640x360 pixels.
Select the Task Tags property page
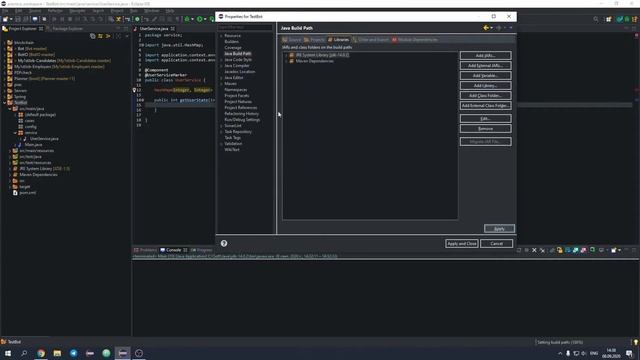coord(232,138)
